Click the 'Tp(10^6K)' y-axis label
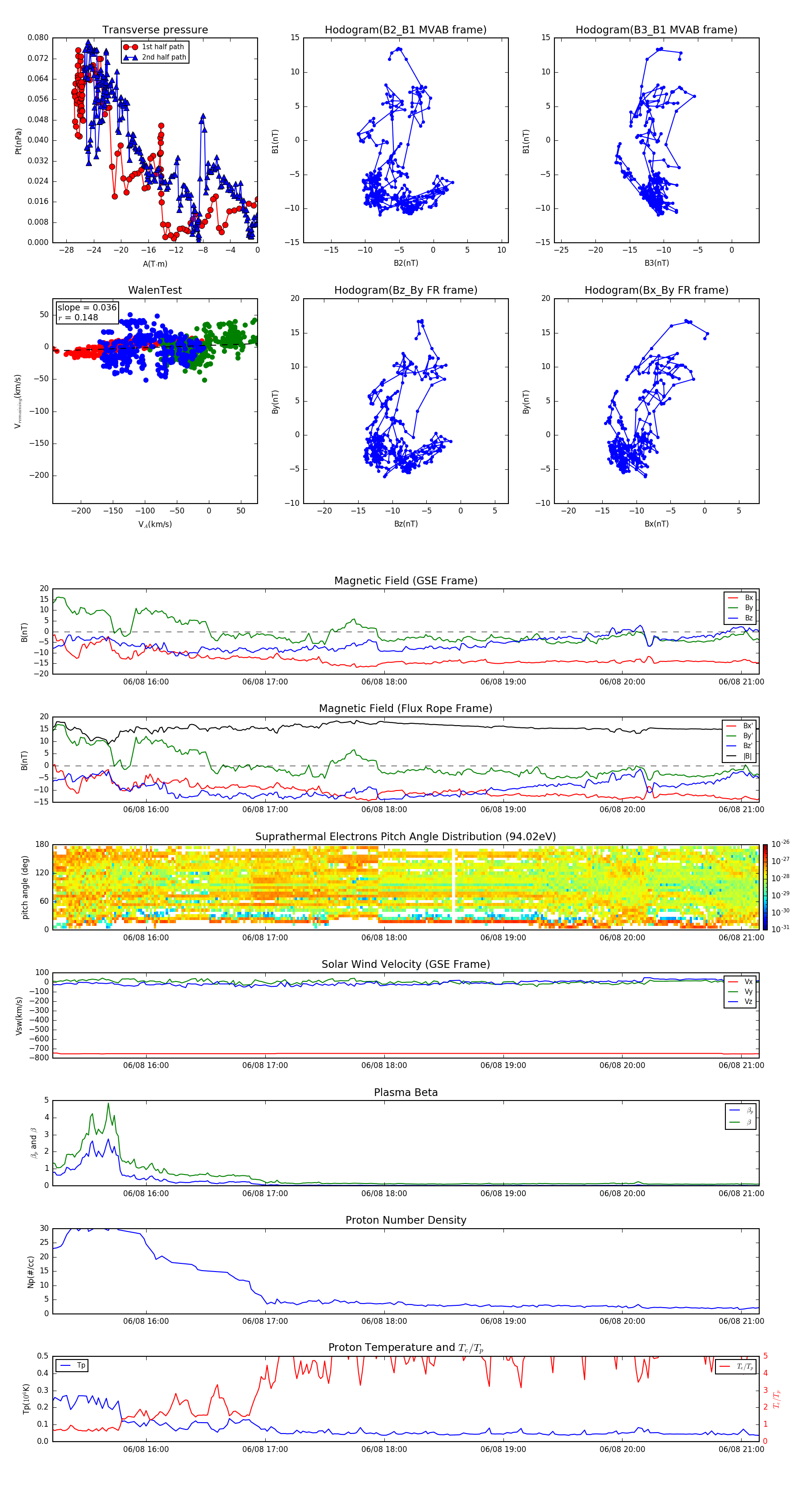812x1489 pixels. tap(27, 1399)
